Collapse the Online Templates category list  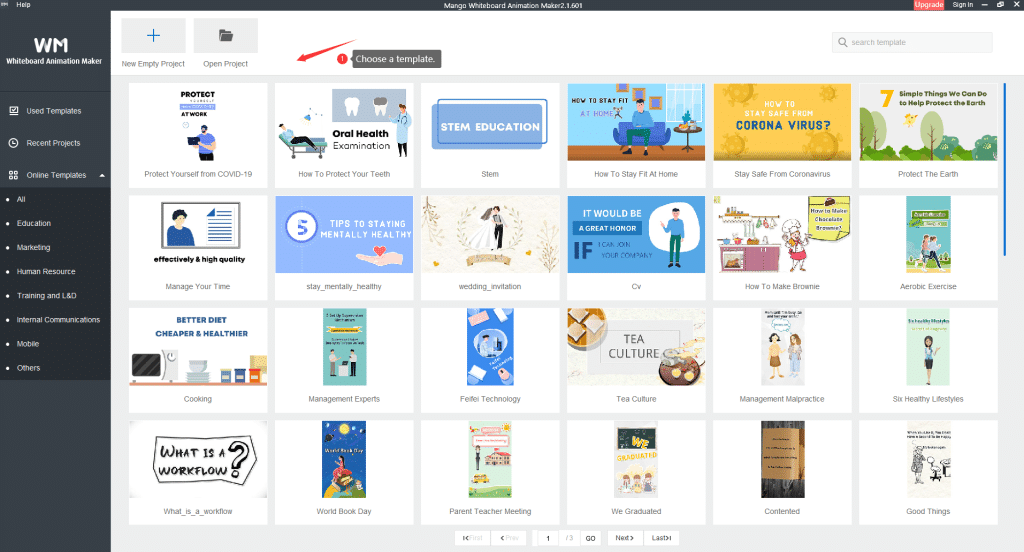point(100,175)
